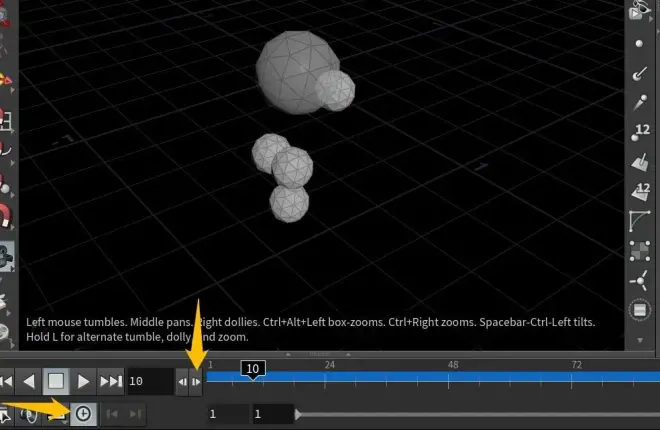Toggle display point trails icon
The image size is (660, 430).
click(640, 103)
